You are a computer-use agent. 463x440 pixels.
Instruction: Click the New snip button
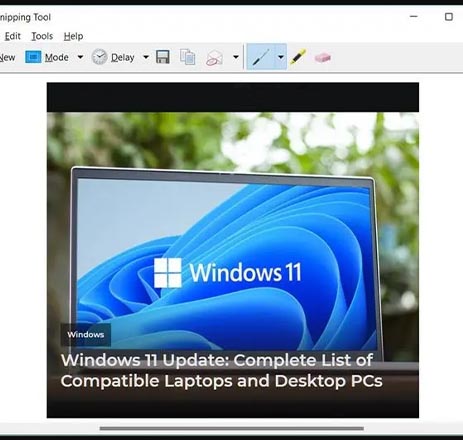[7, 58]
